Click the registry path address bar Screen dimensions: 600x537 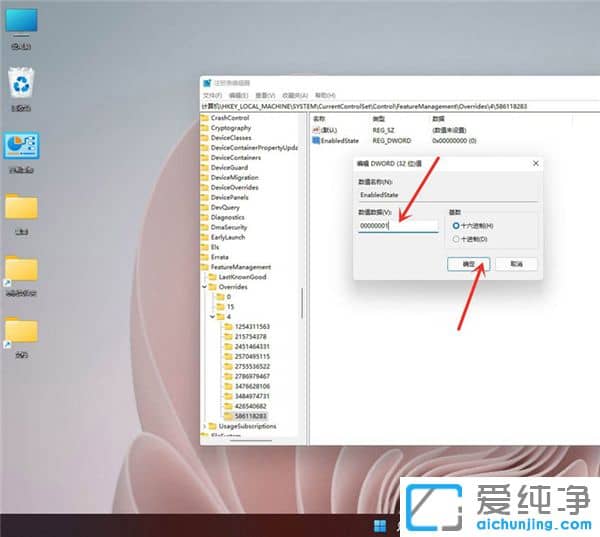tap(400, 106)
